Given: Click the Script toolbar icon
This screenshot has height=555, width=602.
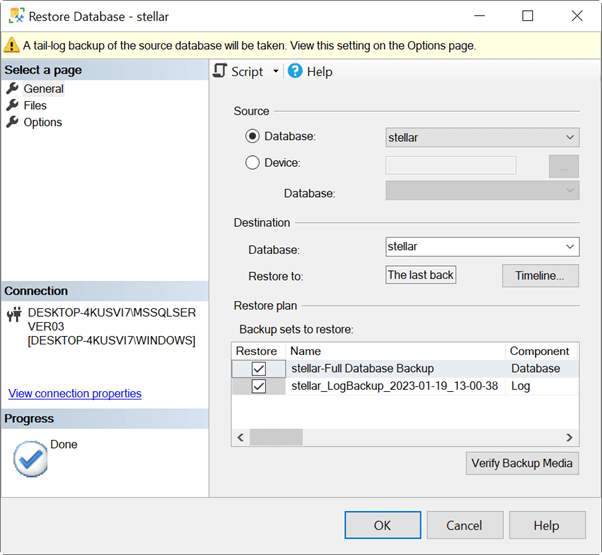Looking at the screenshot, I should pyautogui.click(x=221, y=71).
